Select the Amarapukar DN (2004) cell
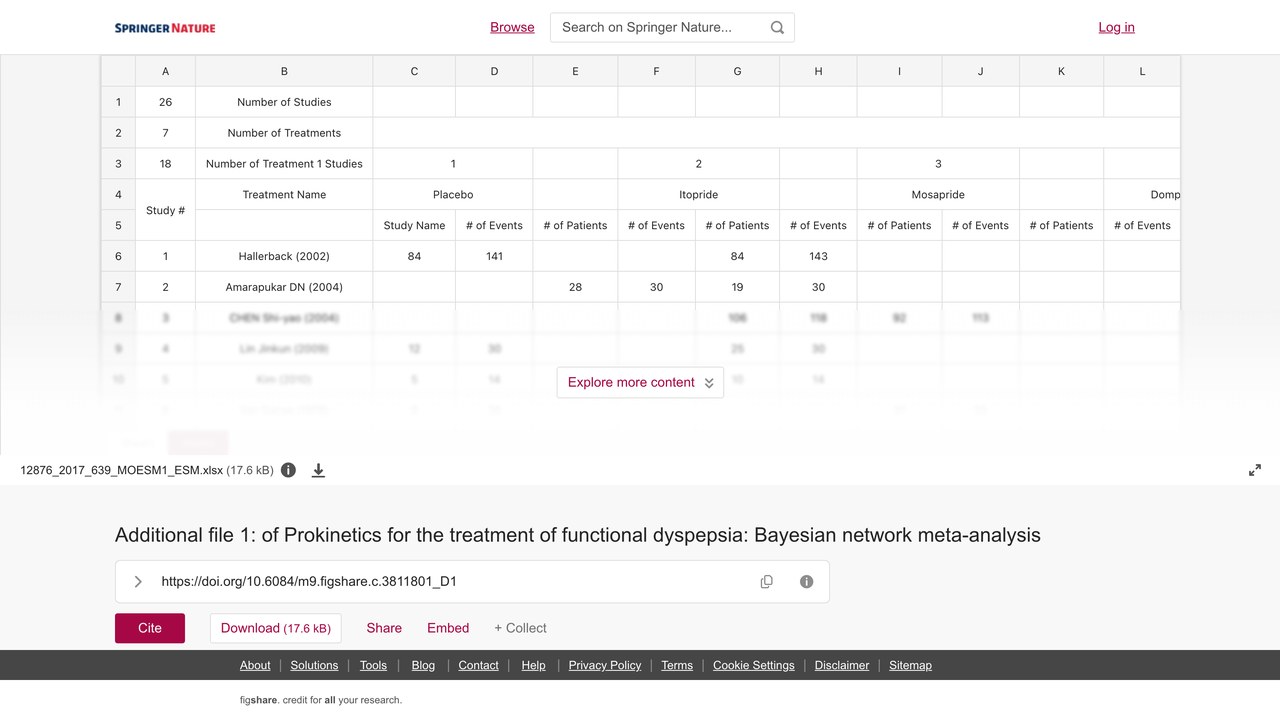This screenshot has height=720, width=1280. [284, 287]
